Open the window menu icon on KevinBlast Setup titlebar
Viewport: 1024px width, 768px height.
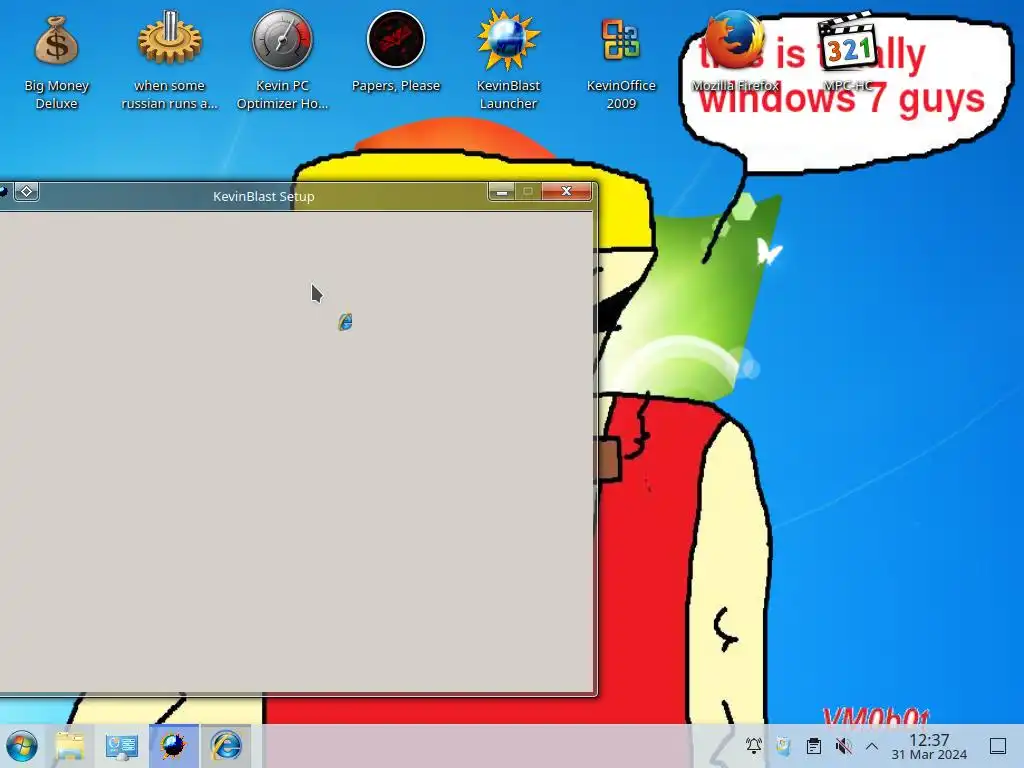(4, 191)
